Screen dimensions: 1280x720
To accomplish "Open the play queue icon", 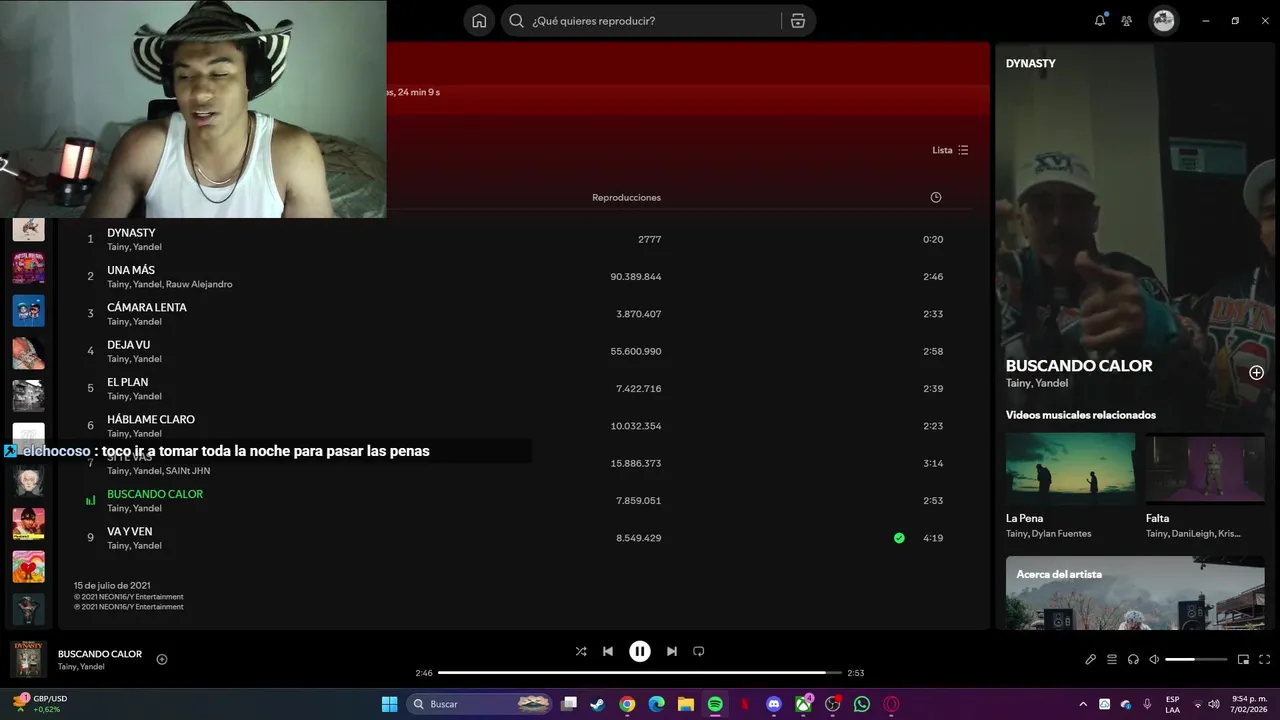I will [1112, 659].
